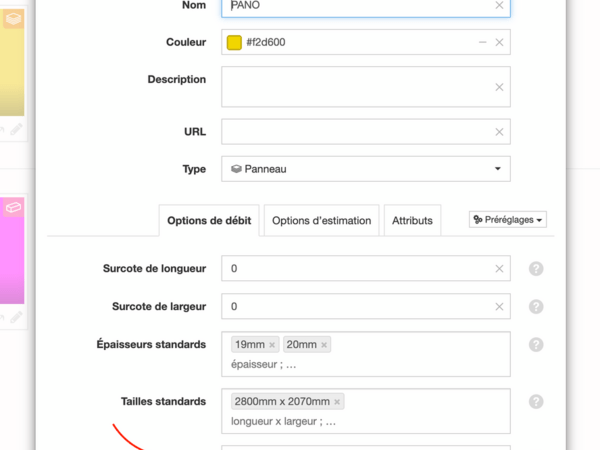
Task: Open the Attributs tab
Action: (x=412, y=221)
